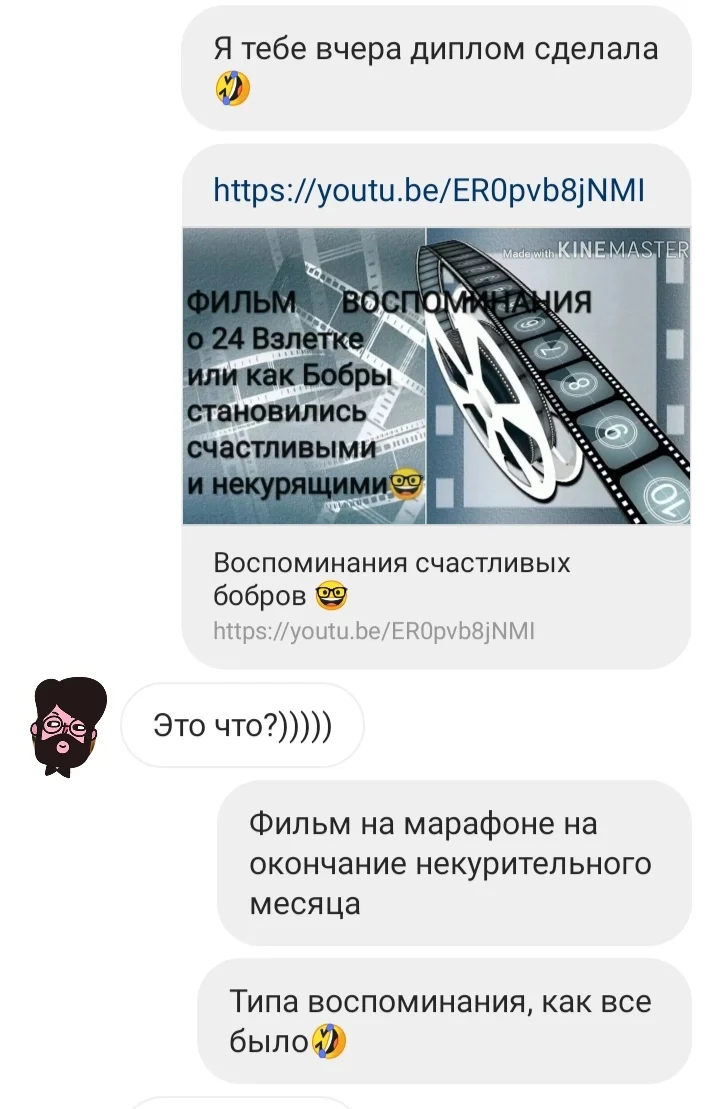720x1109 pixels.
Task: Select 'Типа воспоминания, как все было' message
Action: pyautogui.click(x=444, y=1021)
